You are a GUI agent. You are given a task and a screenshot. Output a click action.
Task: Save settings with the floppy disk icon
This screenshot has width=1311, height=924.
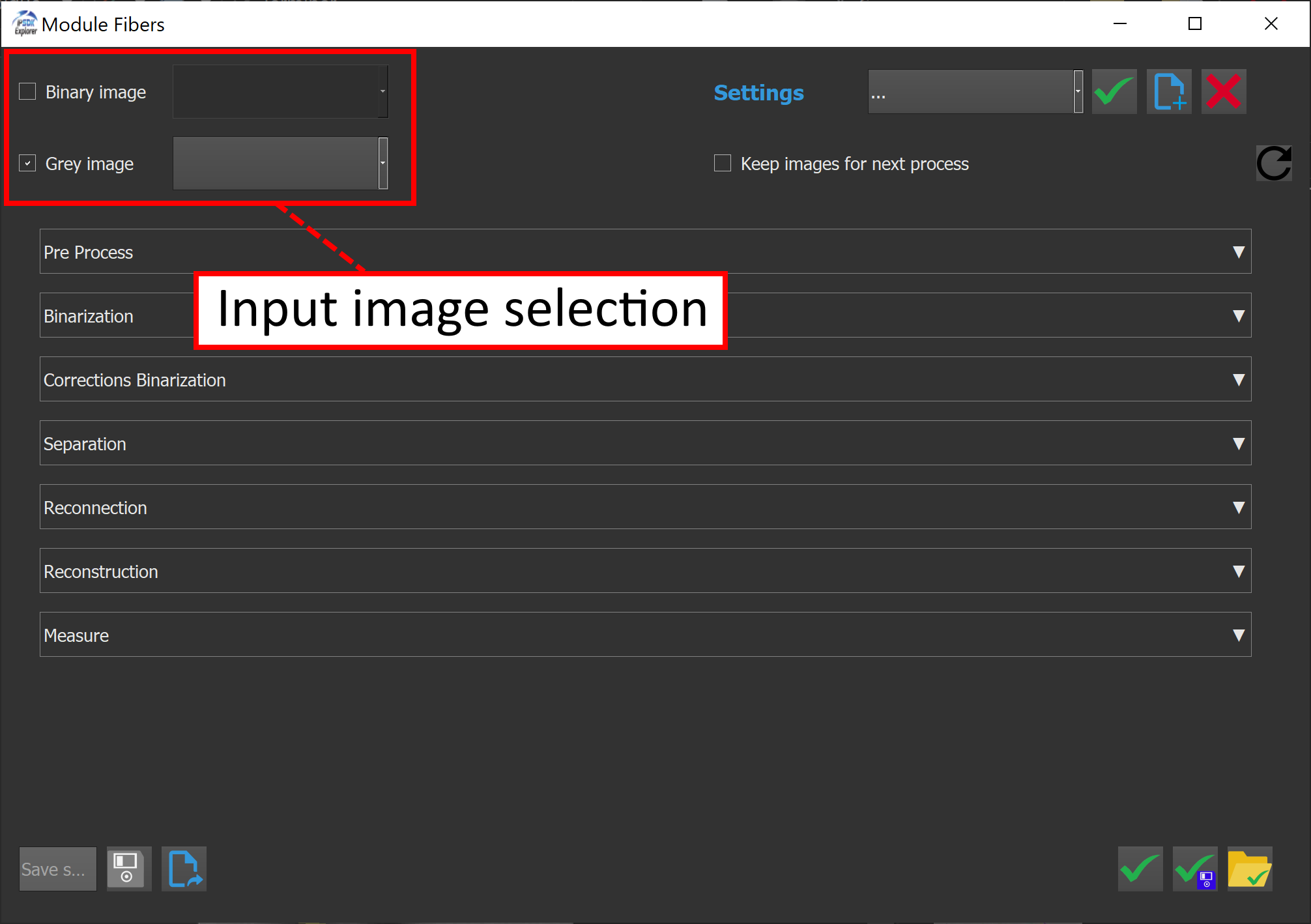129,869
